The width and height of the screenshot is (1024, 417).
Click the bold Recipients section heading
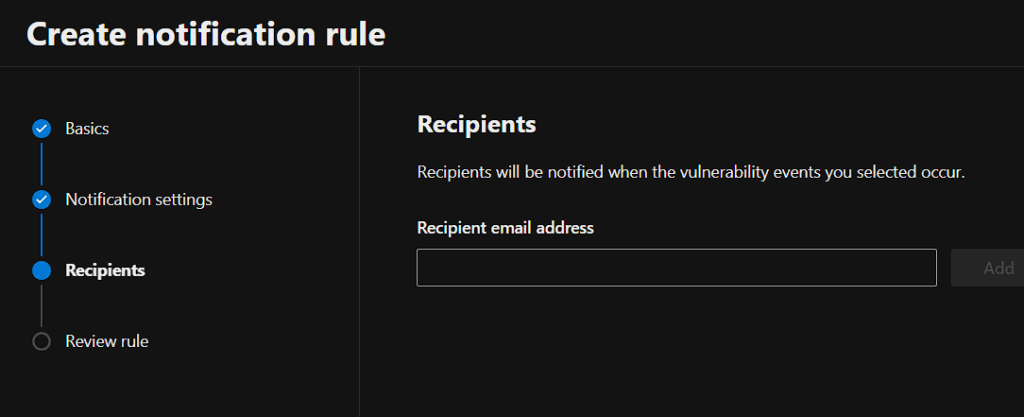476,125
